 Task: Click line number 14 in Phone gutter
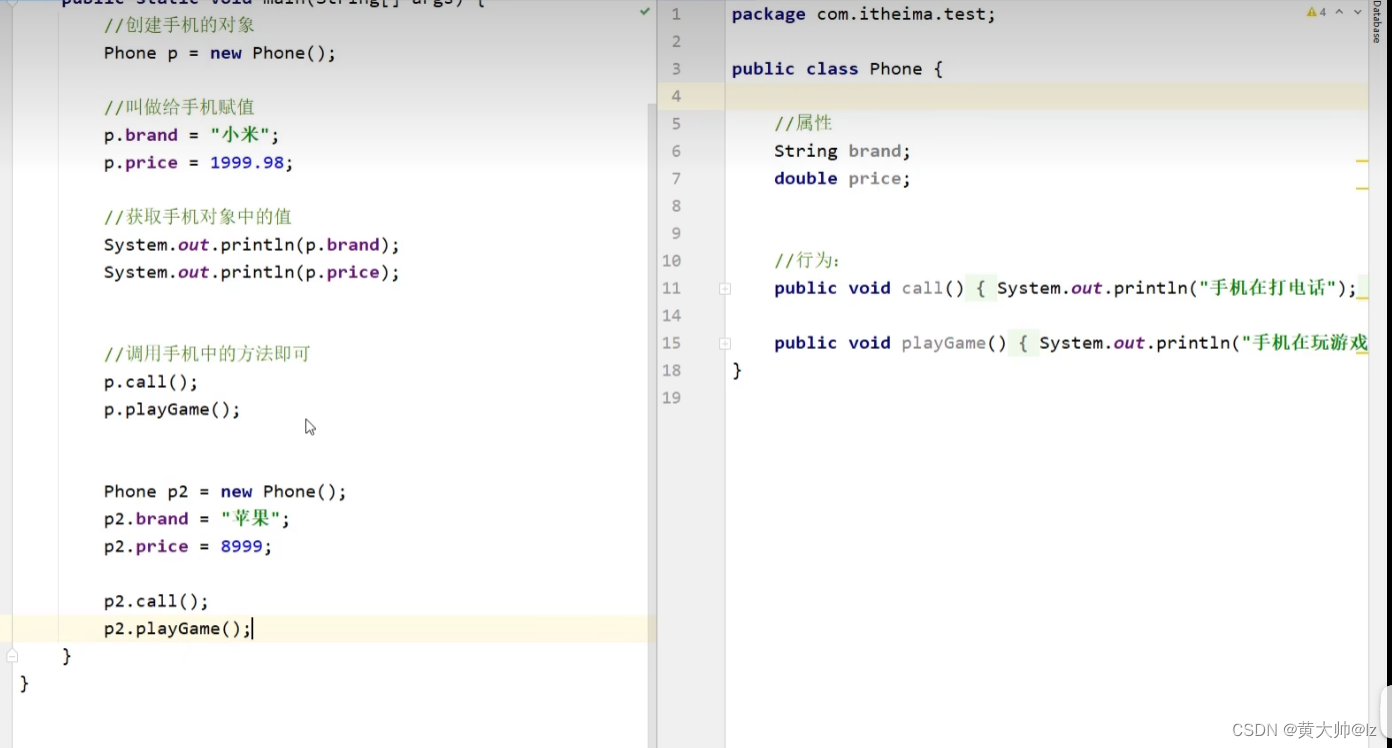pyautogui.click(x=671, y=315)
